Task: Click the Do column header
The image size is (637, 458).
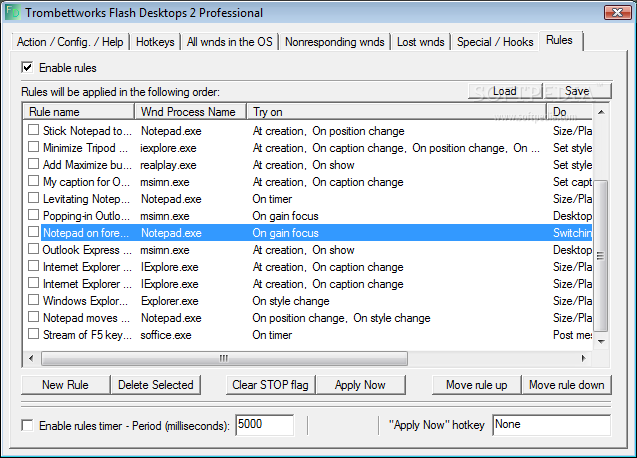Action: click(569, 112)
